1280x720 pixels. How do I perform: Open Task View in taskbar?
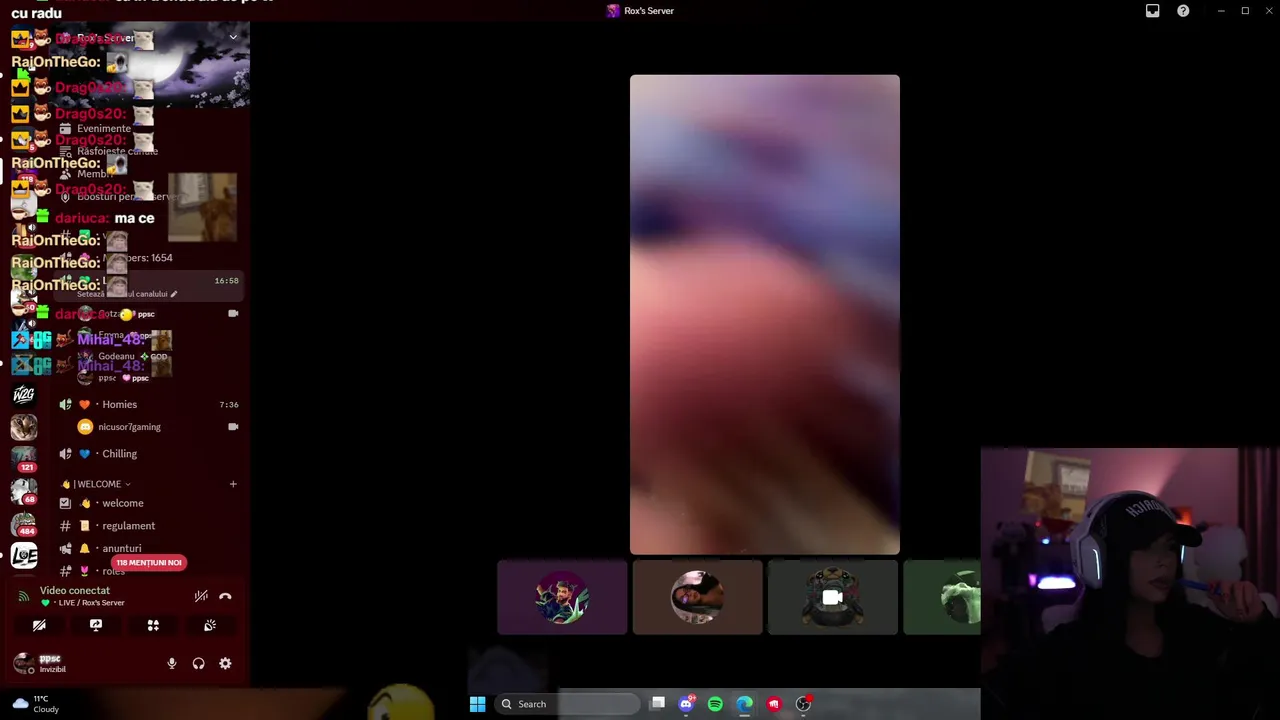(x=658, y=704)
